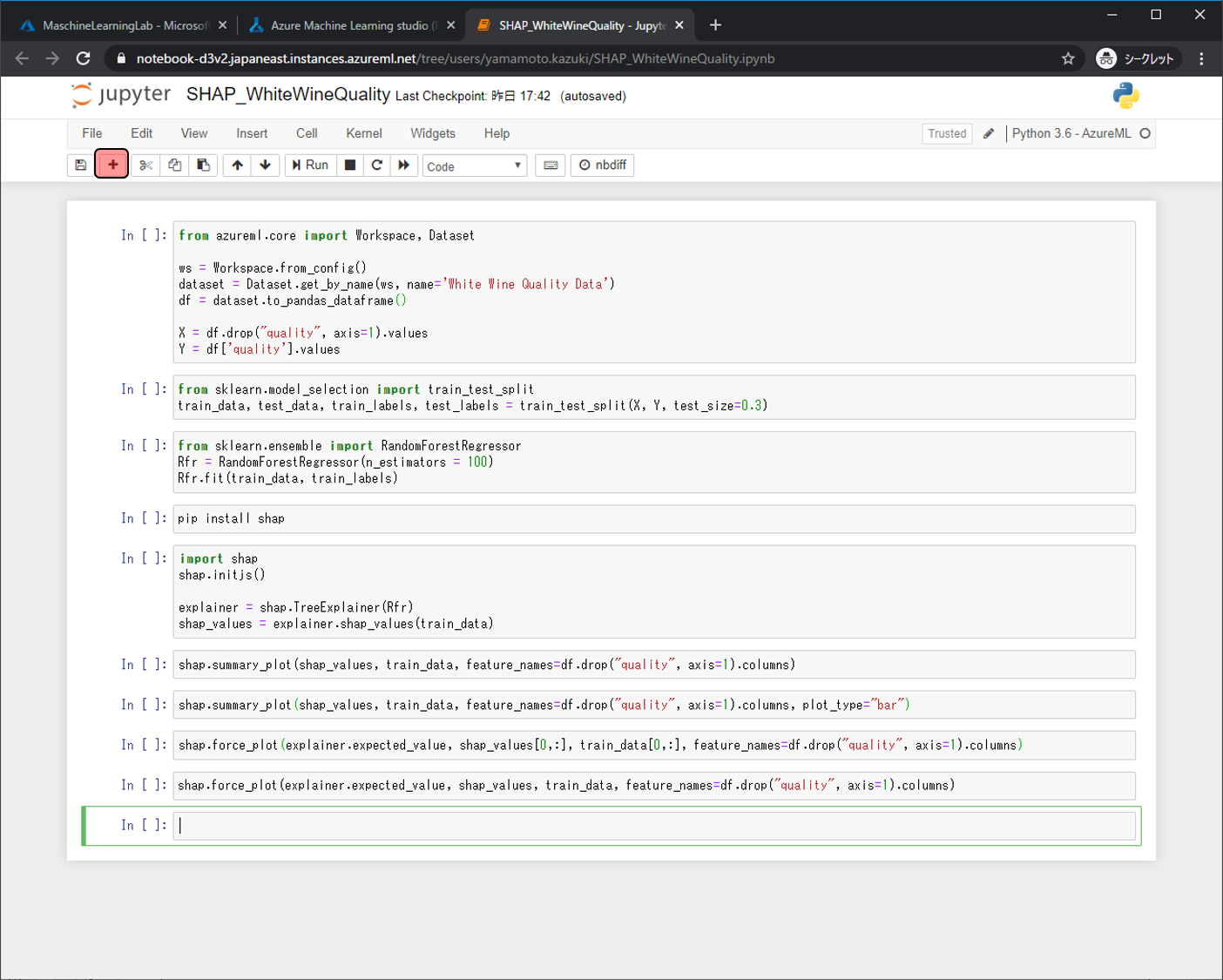
Task: Open the Kernel menu
Action: pyautogui.click(x=363, y=133)
